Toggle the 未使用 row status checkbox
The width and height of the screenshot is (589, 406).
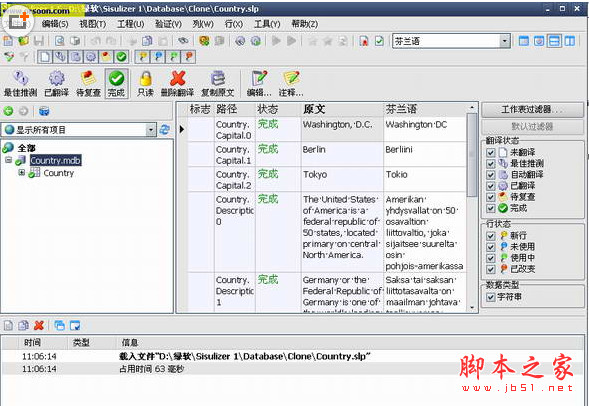point(490,247)
